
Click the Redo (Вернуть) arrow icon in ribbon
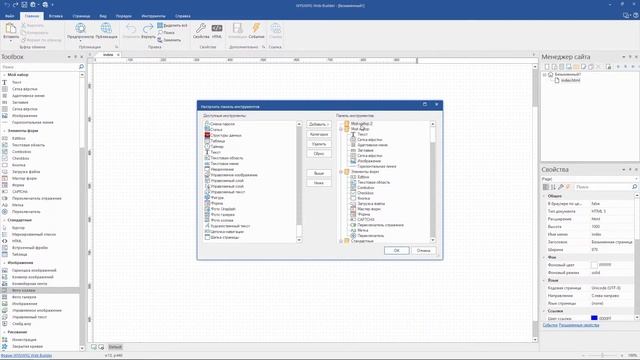pos(148,28)
